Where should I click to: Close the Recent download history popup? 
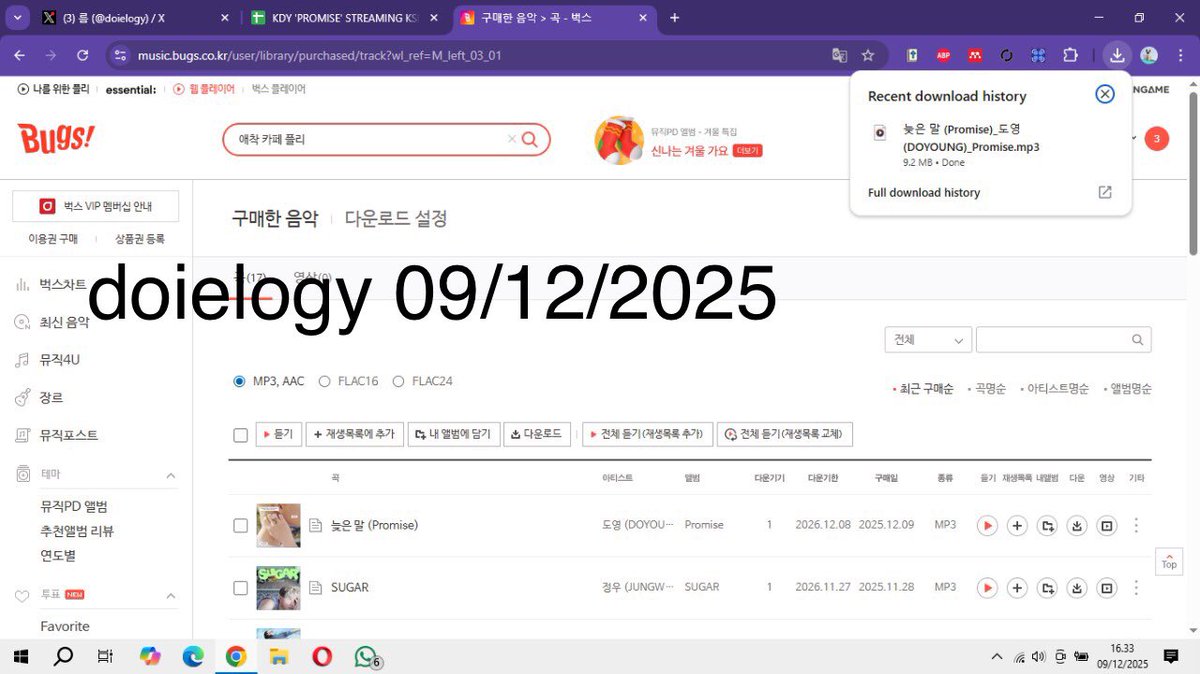(x=1105, y=94)
